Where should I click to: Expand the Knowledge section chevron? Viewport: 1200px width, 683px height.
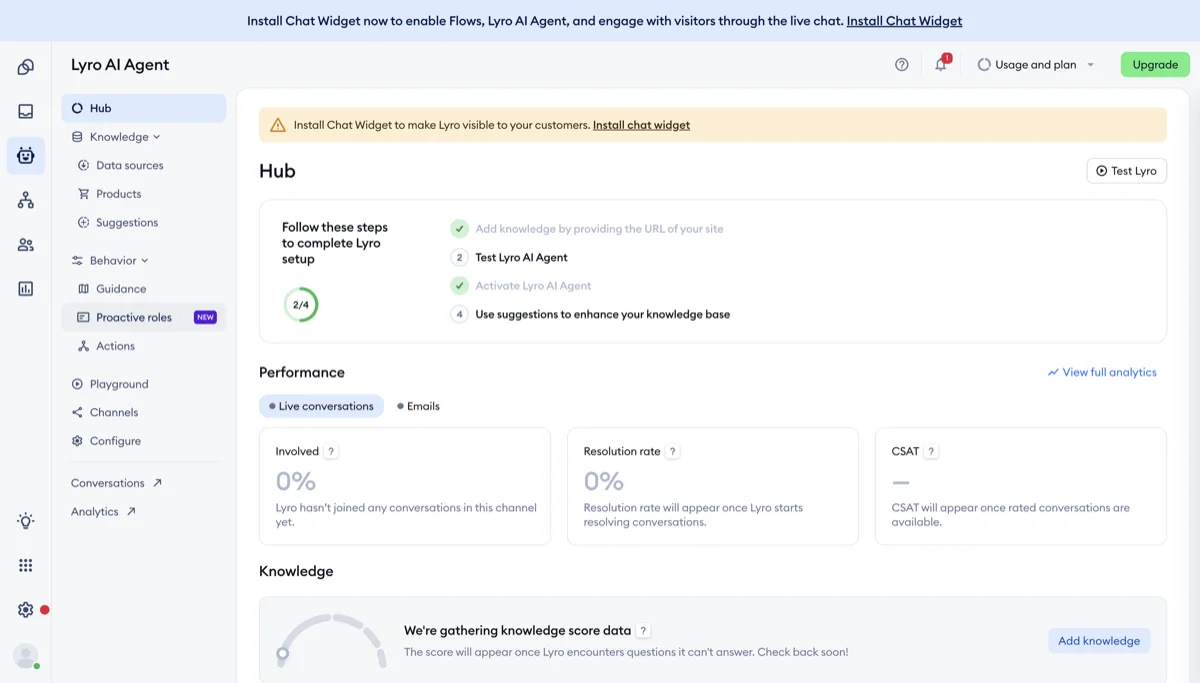(157, 137)
